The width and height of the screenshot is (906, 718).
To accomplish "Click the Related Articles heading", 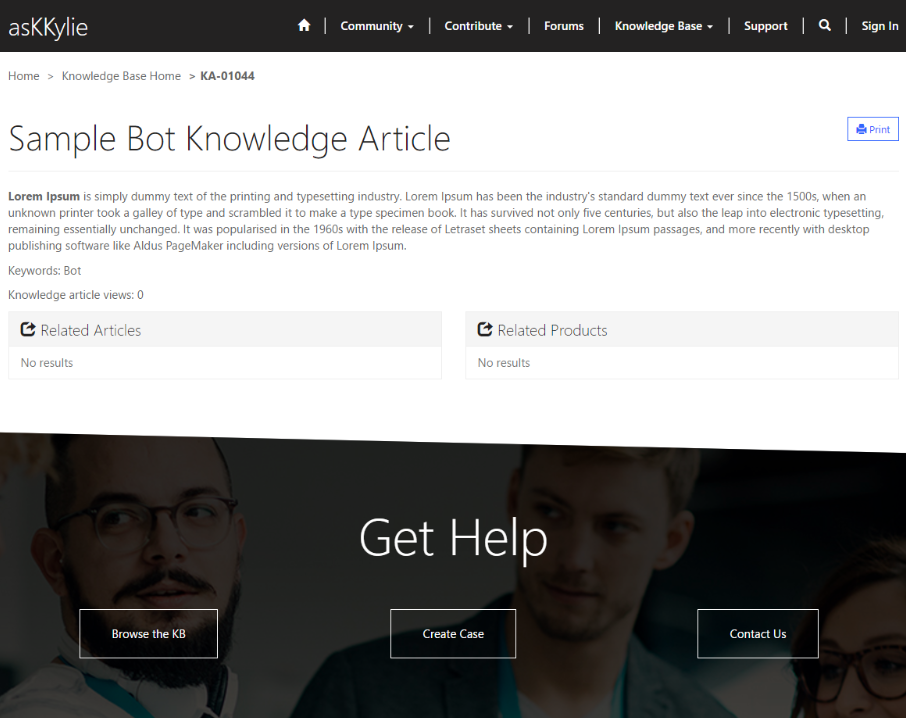I will tap(91, 330).
